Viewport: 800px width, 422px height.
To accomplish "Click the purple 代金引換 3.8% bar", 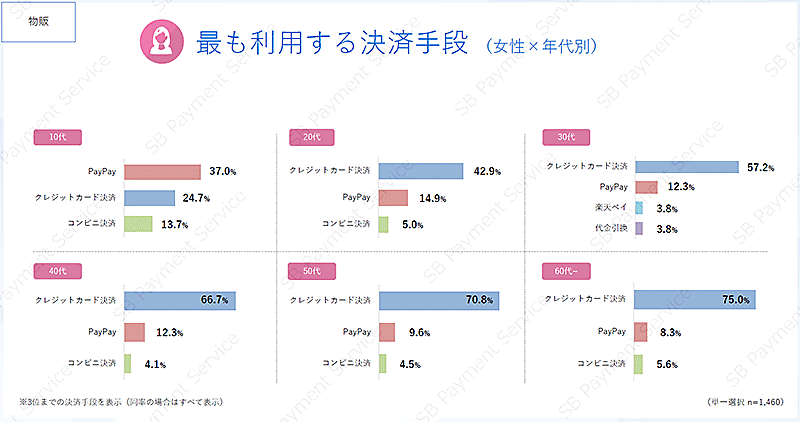I will pyautogui.click(x=639, y=229).
